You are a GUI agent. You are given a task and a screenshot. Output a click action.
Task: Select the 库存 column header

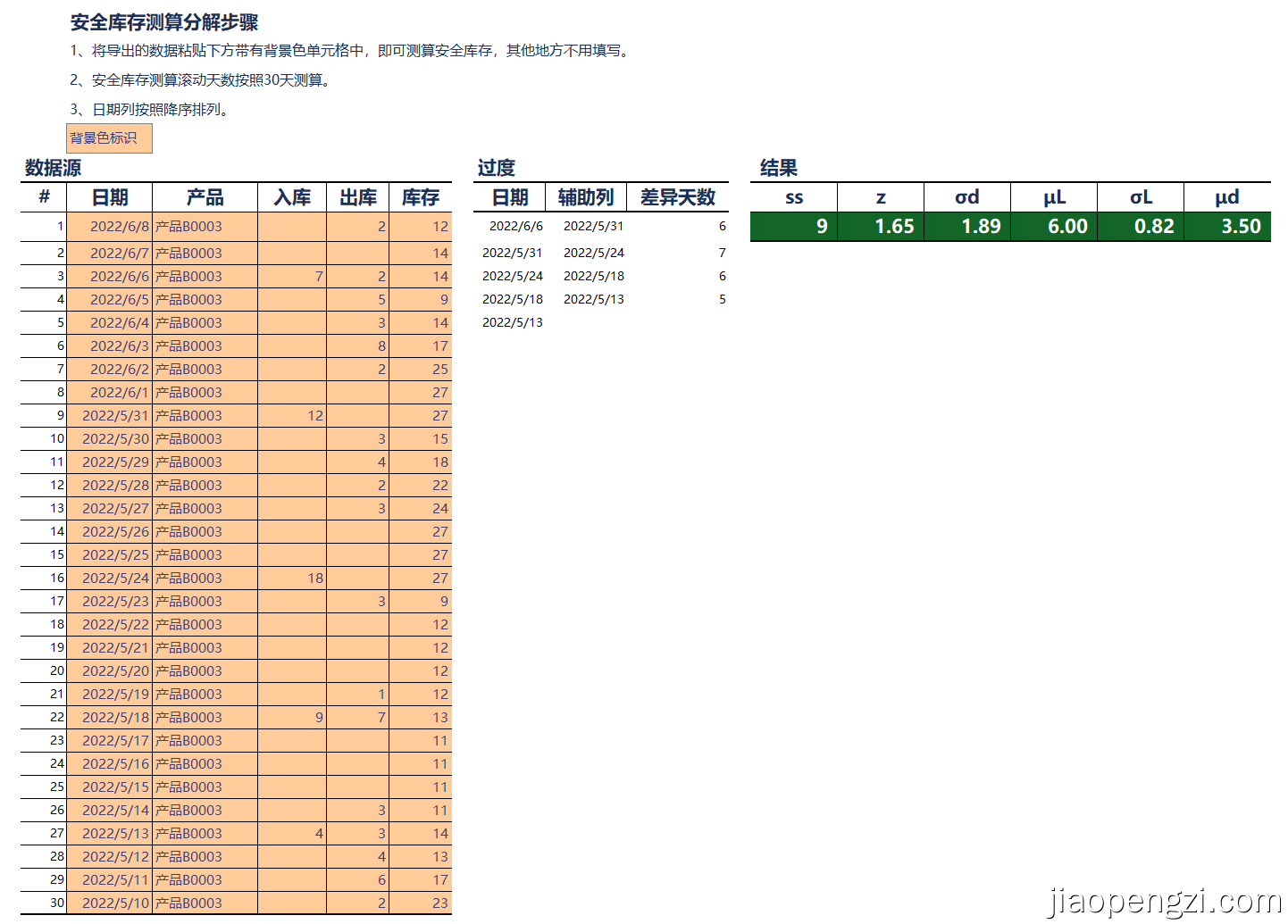421,197
